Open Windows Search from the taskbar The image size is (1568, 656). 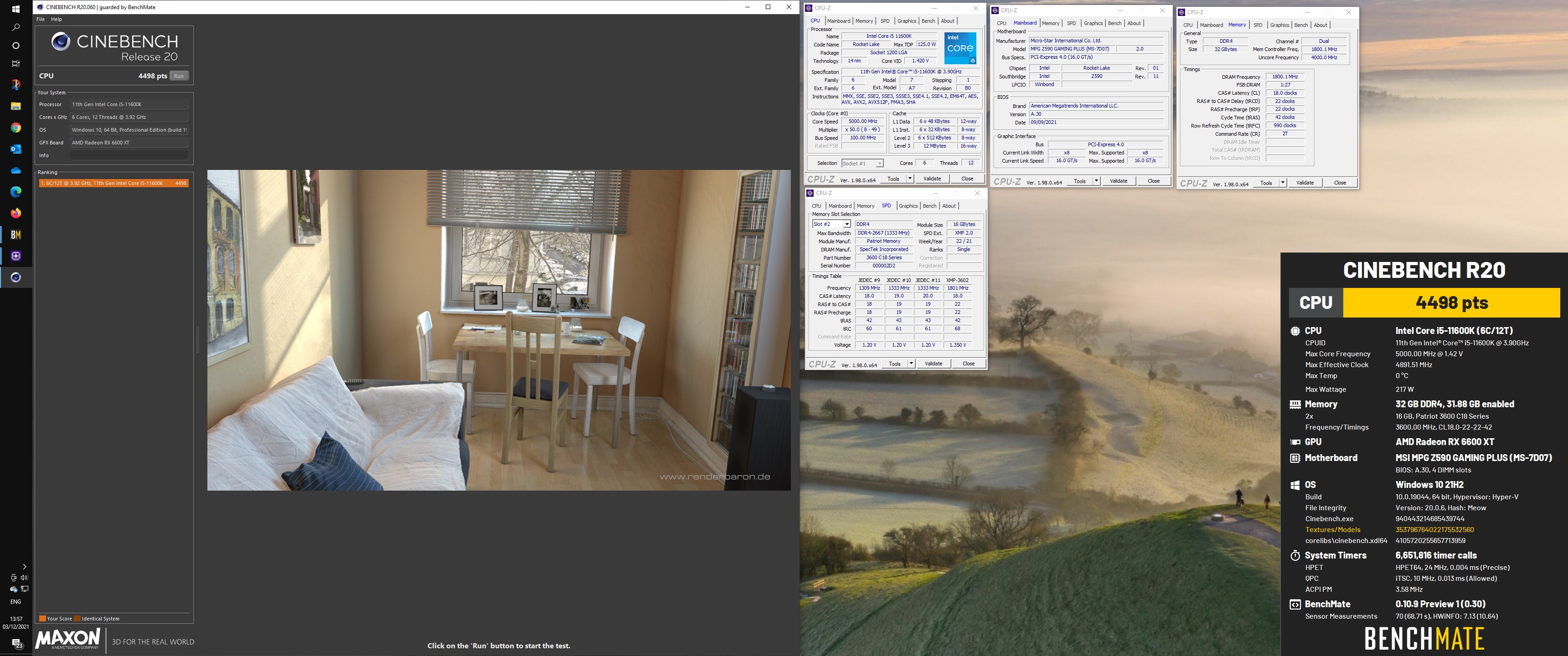pos(16,27)
